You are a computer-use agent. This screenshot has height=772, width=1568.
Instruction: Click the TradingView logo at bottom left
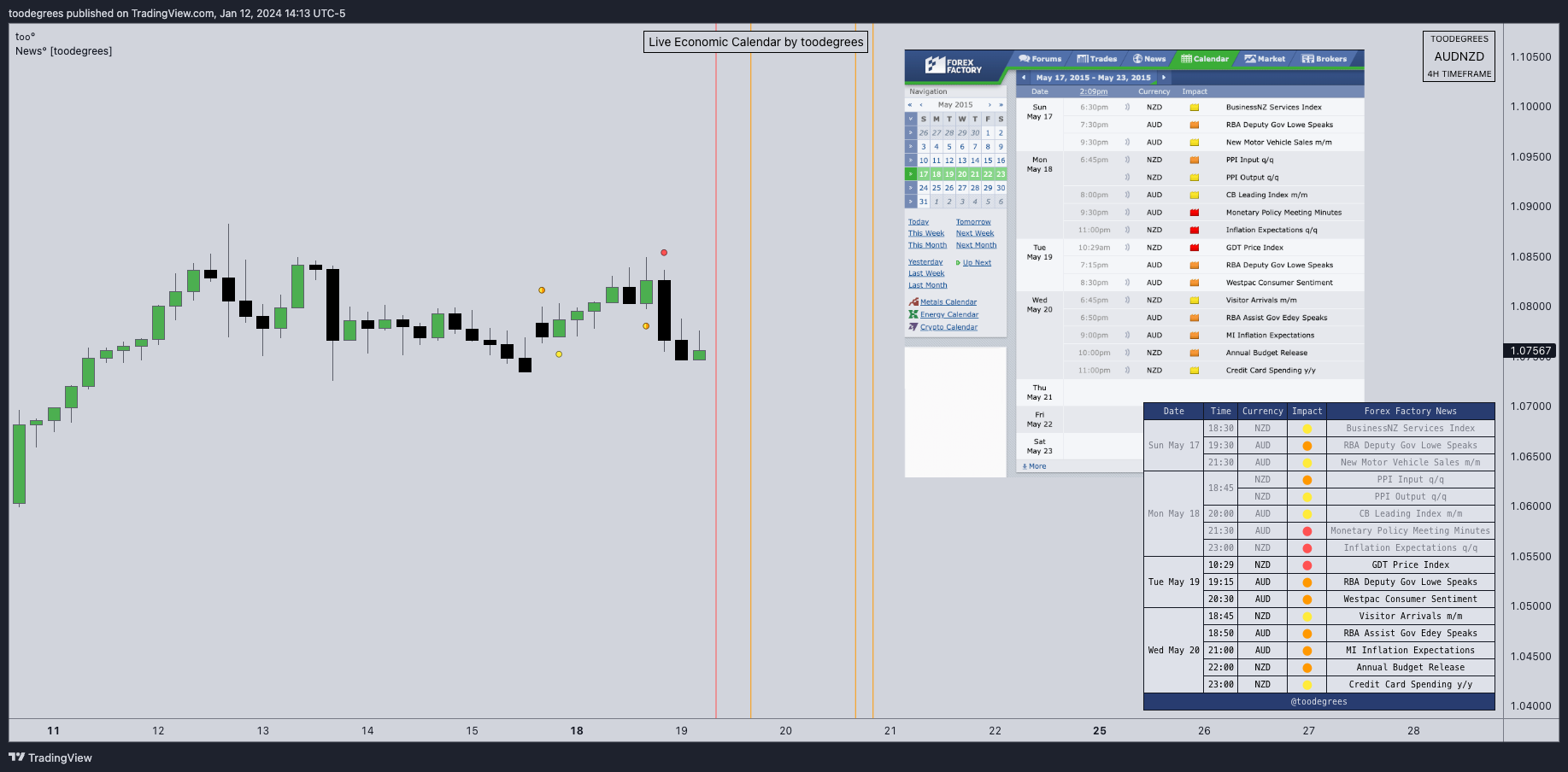coord(50,757)
